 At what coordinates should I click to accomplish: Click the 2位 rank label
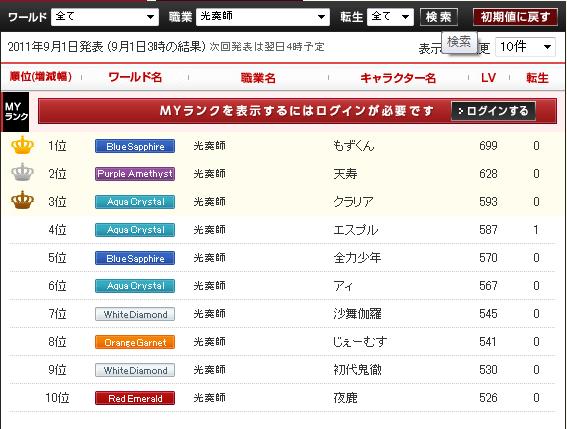click(57, 174)
